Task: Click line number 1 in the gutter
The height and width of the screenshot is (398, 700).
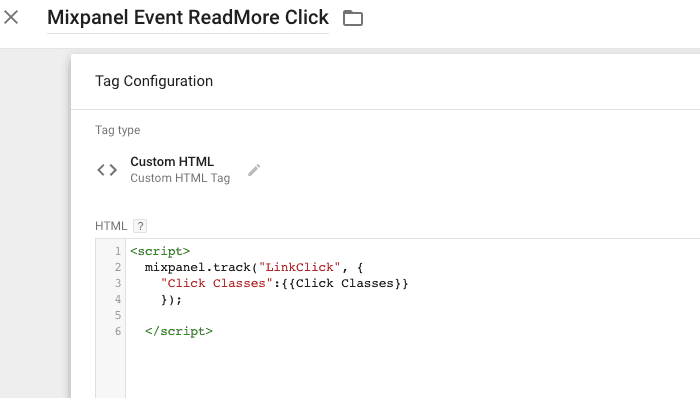Action: point(118,251)
